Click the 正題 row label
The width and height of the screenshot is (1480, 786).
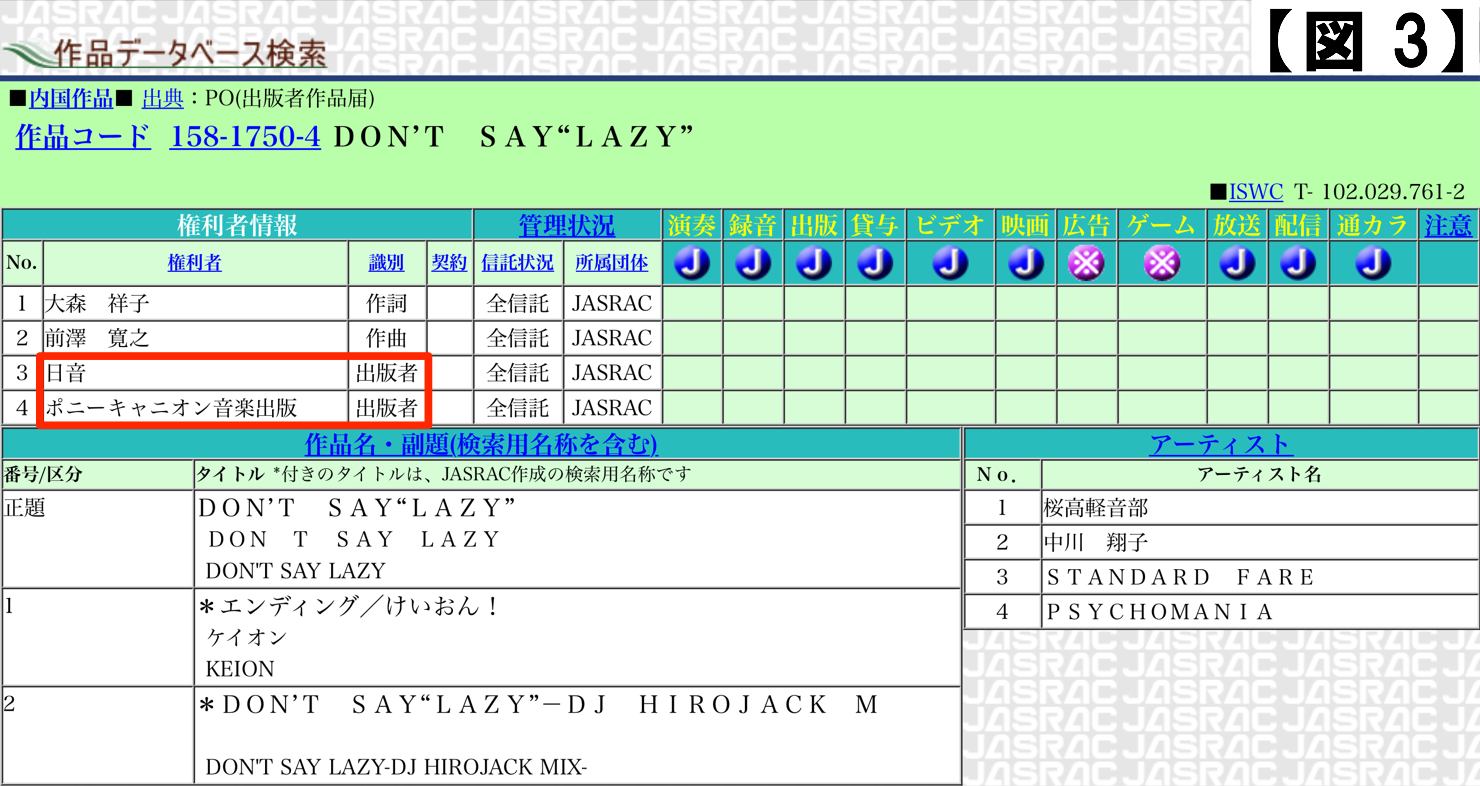(25, 508)
